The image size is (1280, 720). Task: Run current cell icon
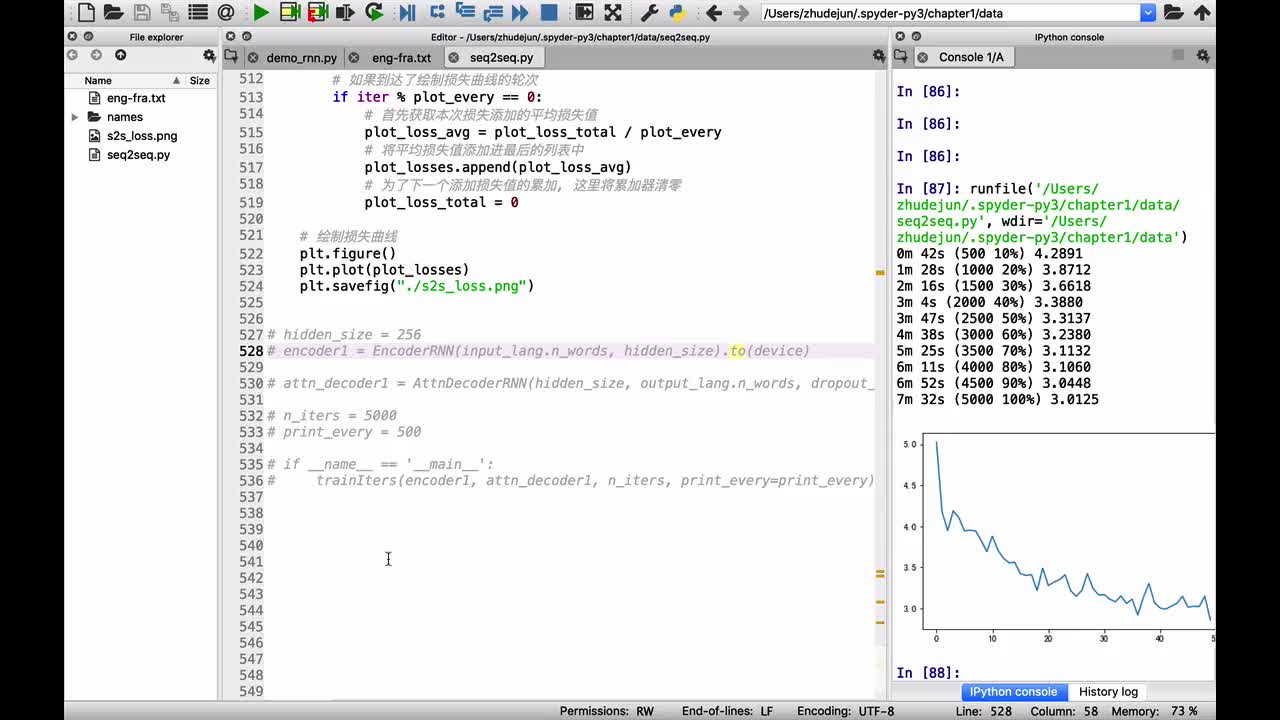coord(290,13)
